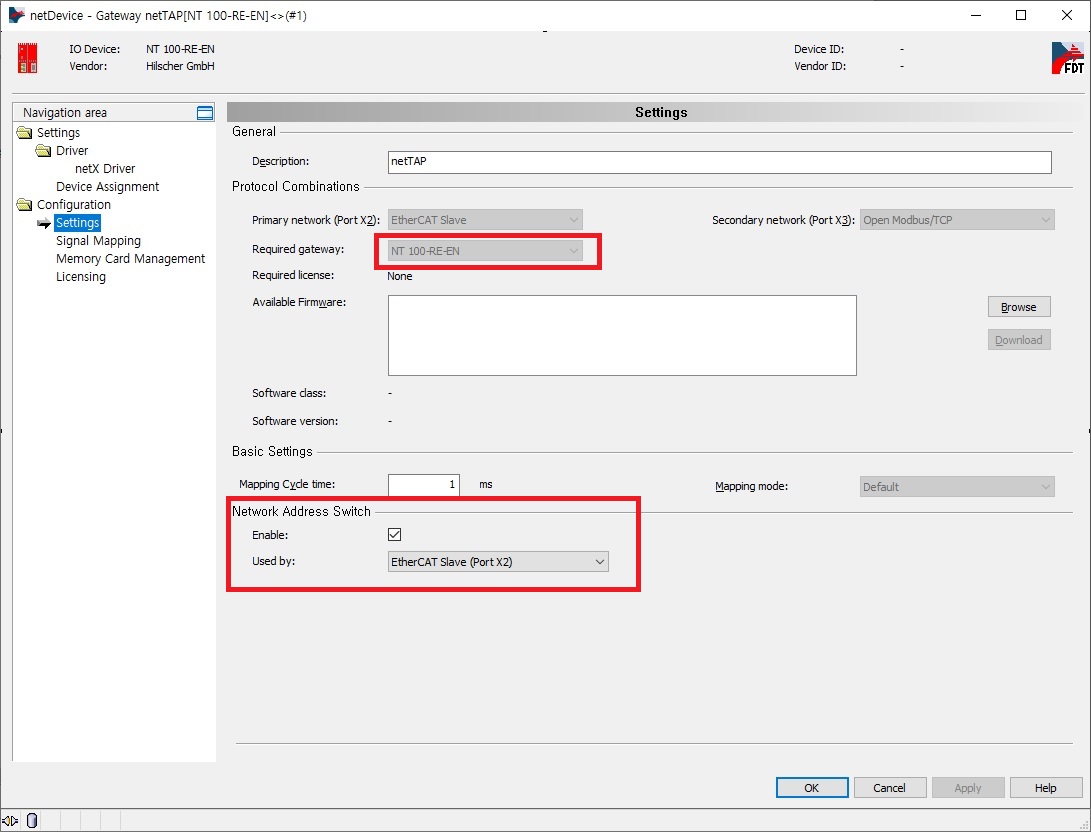Click the Cancel button
1091x832 pixels.
(x=890, y=787)
